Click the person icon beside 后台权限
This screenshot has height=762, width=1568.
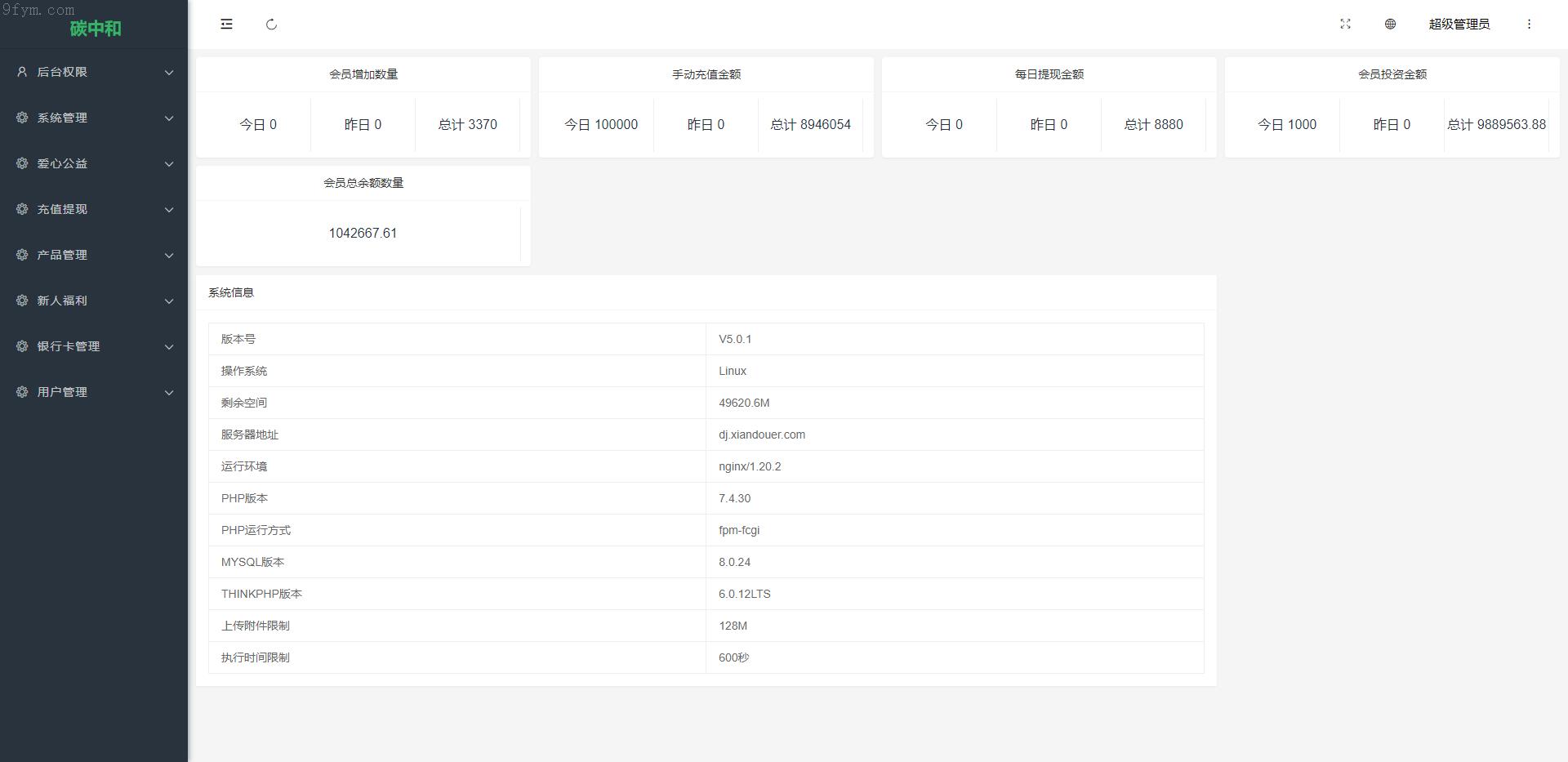click(22, 72)
